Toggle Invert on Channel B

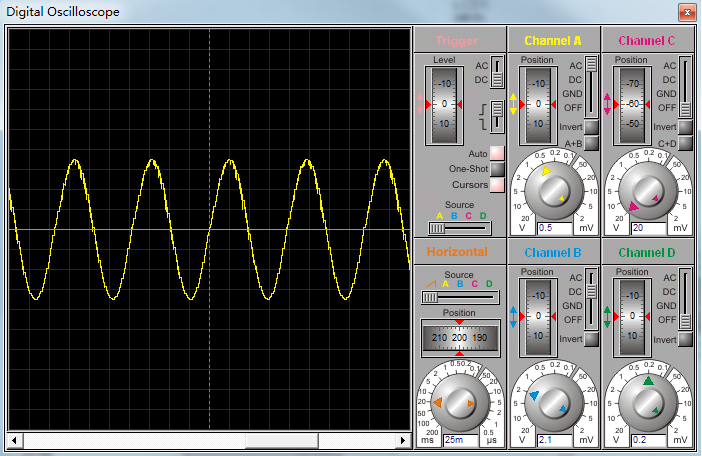coord(592,340)
